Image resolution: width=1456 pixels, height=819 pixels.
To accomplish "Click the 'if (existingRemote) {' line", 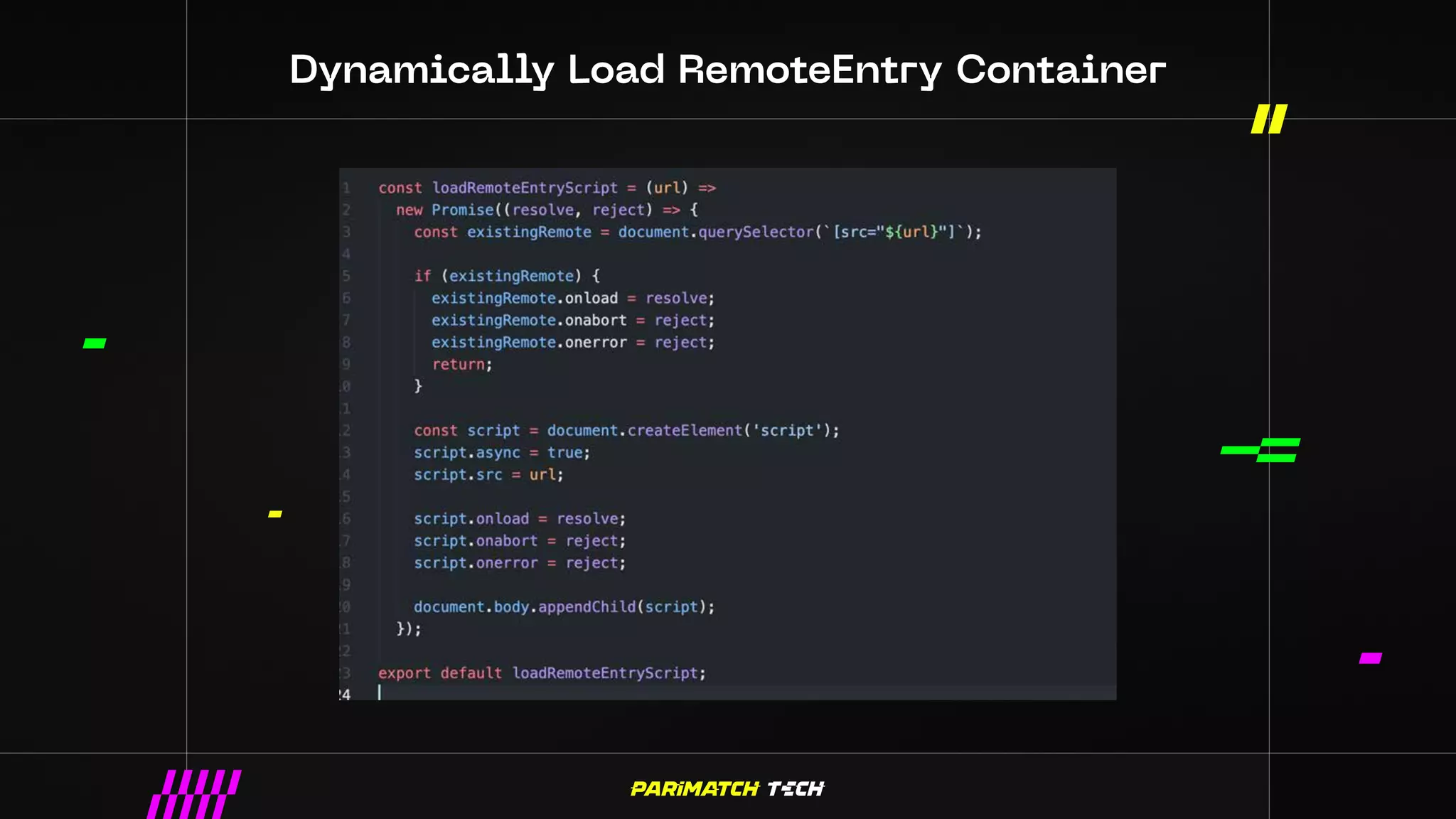I will point(508,276).
